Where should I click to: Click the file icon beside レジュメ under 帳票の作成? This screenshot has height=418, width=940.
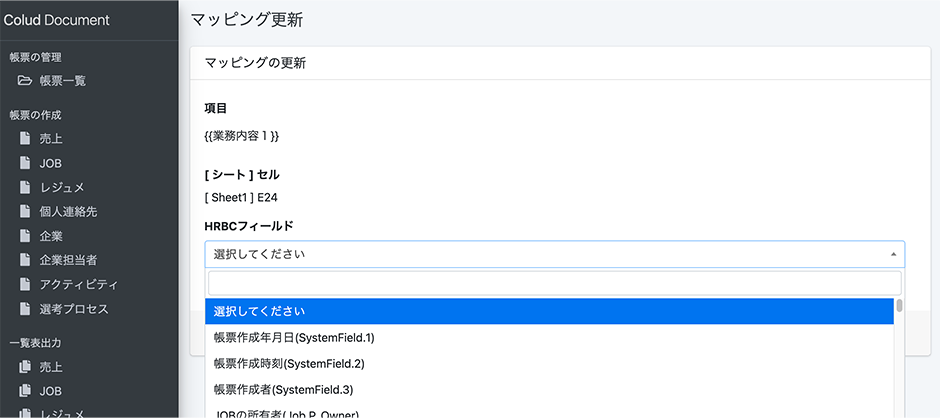click(25, 188)
